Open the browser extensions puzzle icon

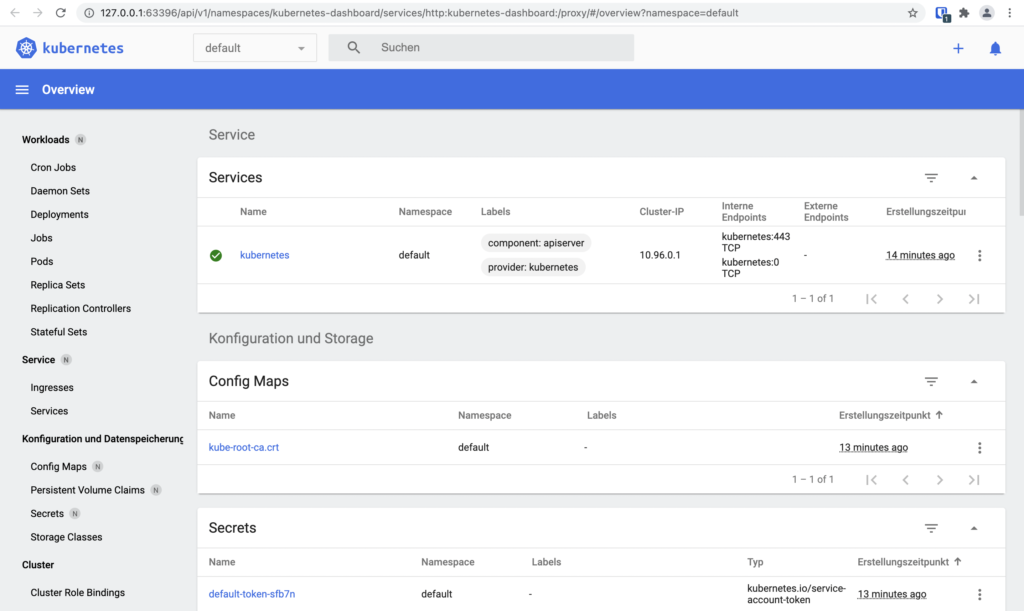964,13
